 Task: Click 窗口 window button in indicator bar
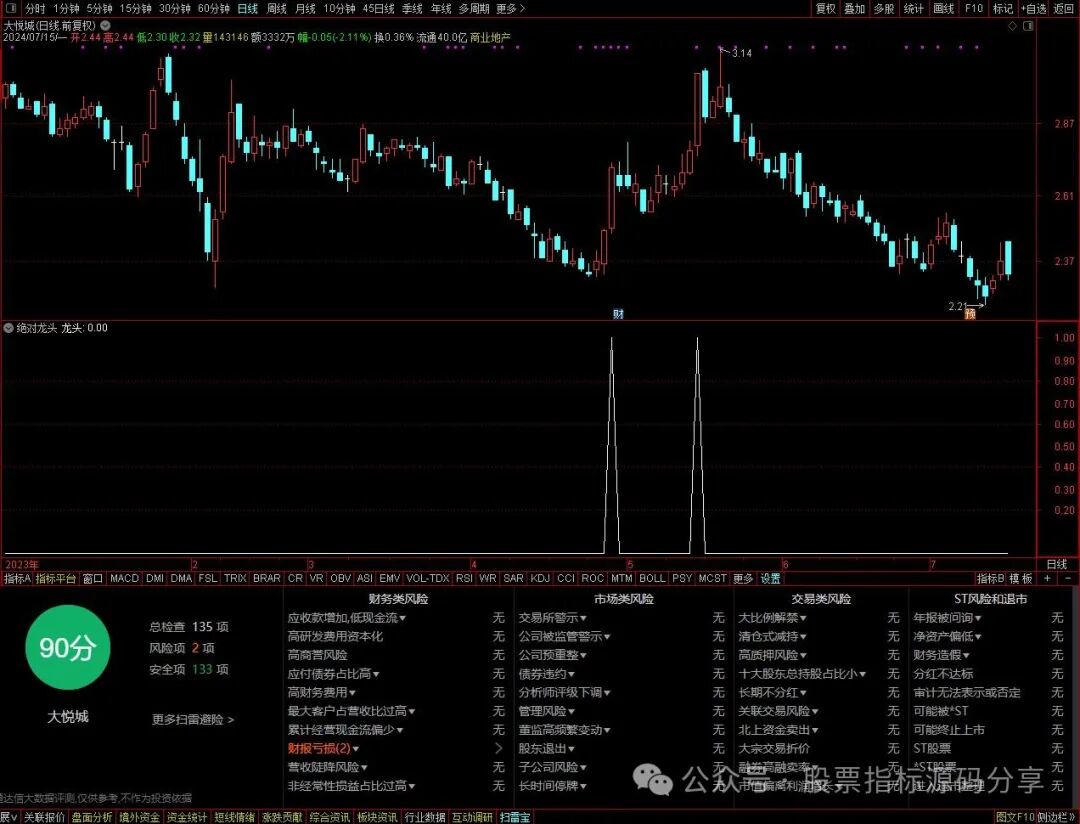coord(93,578)
